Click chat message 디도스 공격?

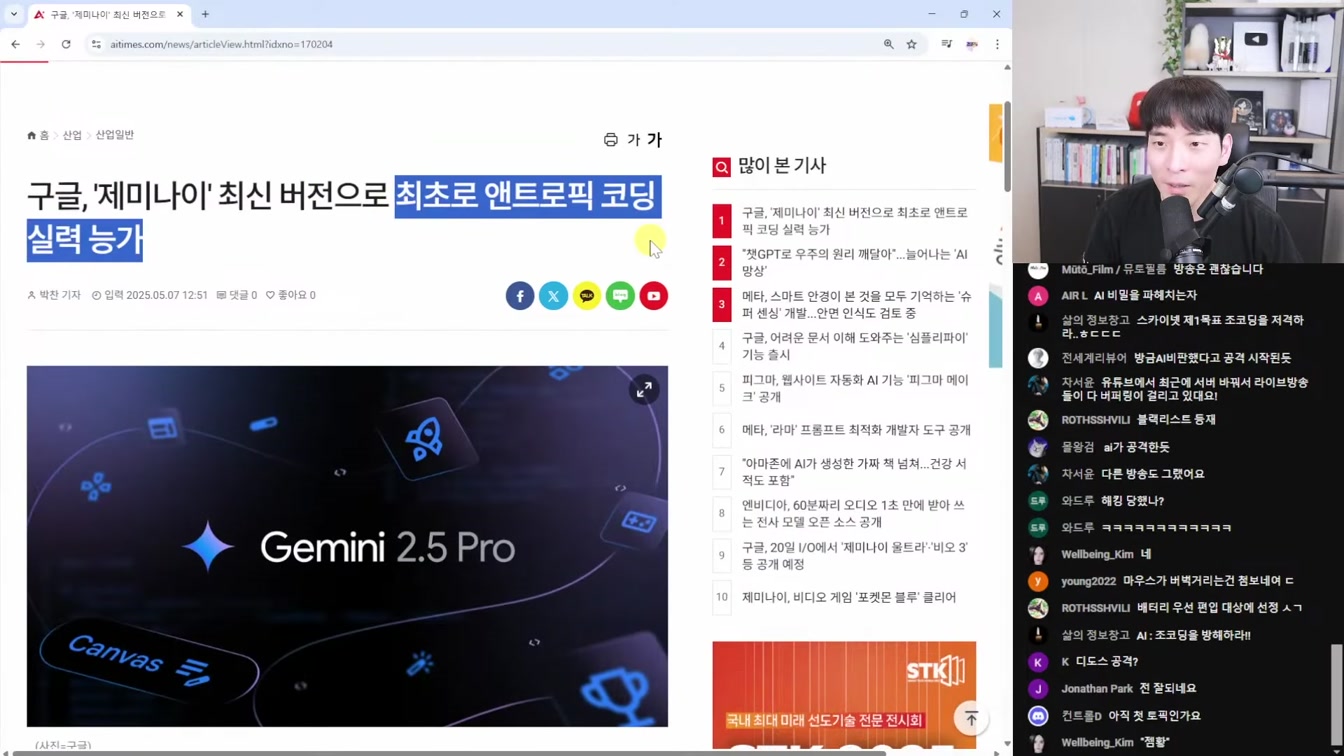click(x=1107, y=662)
